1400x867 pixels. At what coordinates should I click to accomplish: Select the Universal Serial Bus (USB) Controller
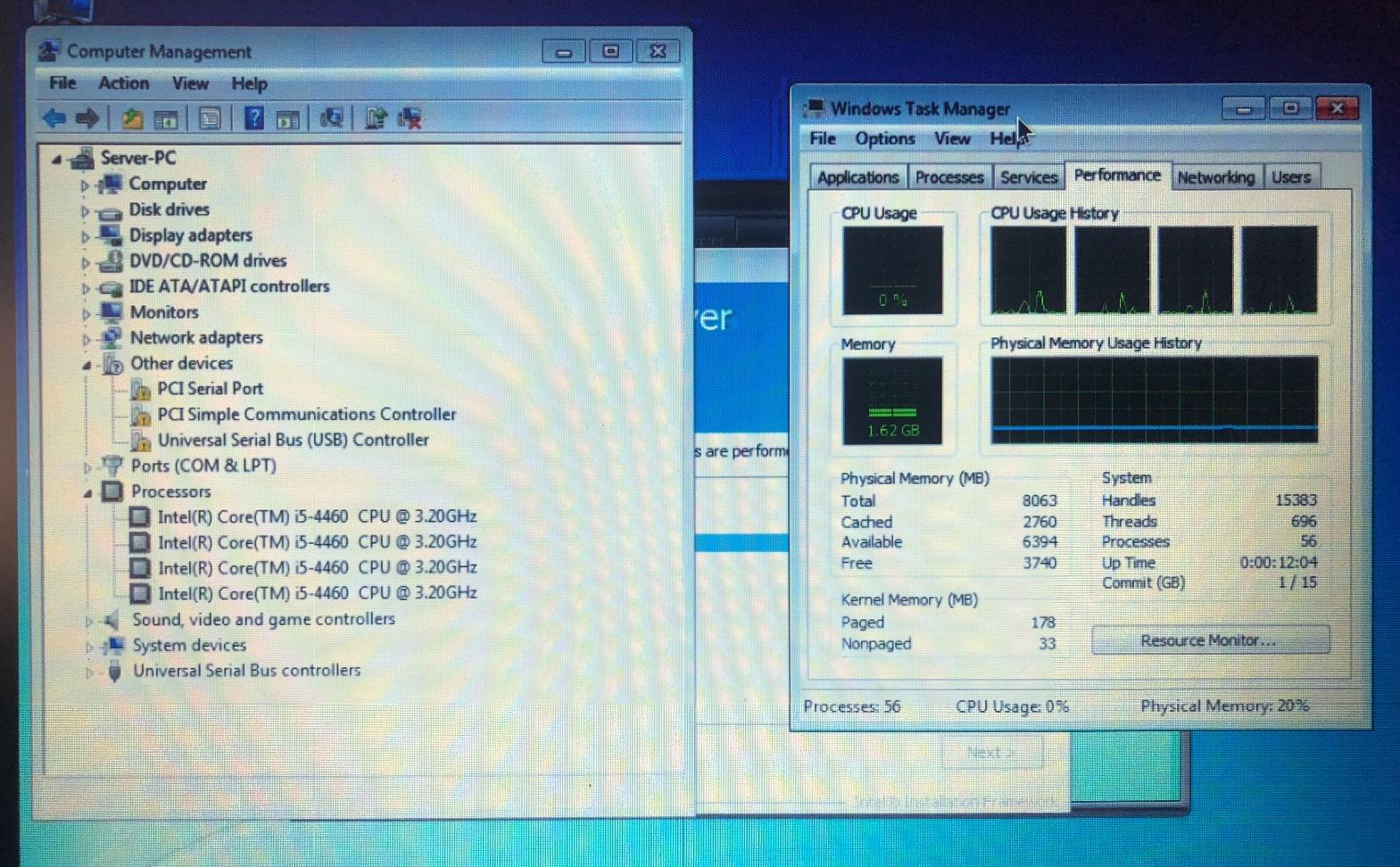(x=293, y=441)
